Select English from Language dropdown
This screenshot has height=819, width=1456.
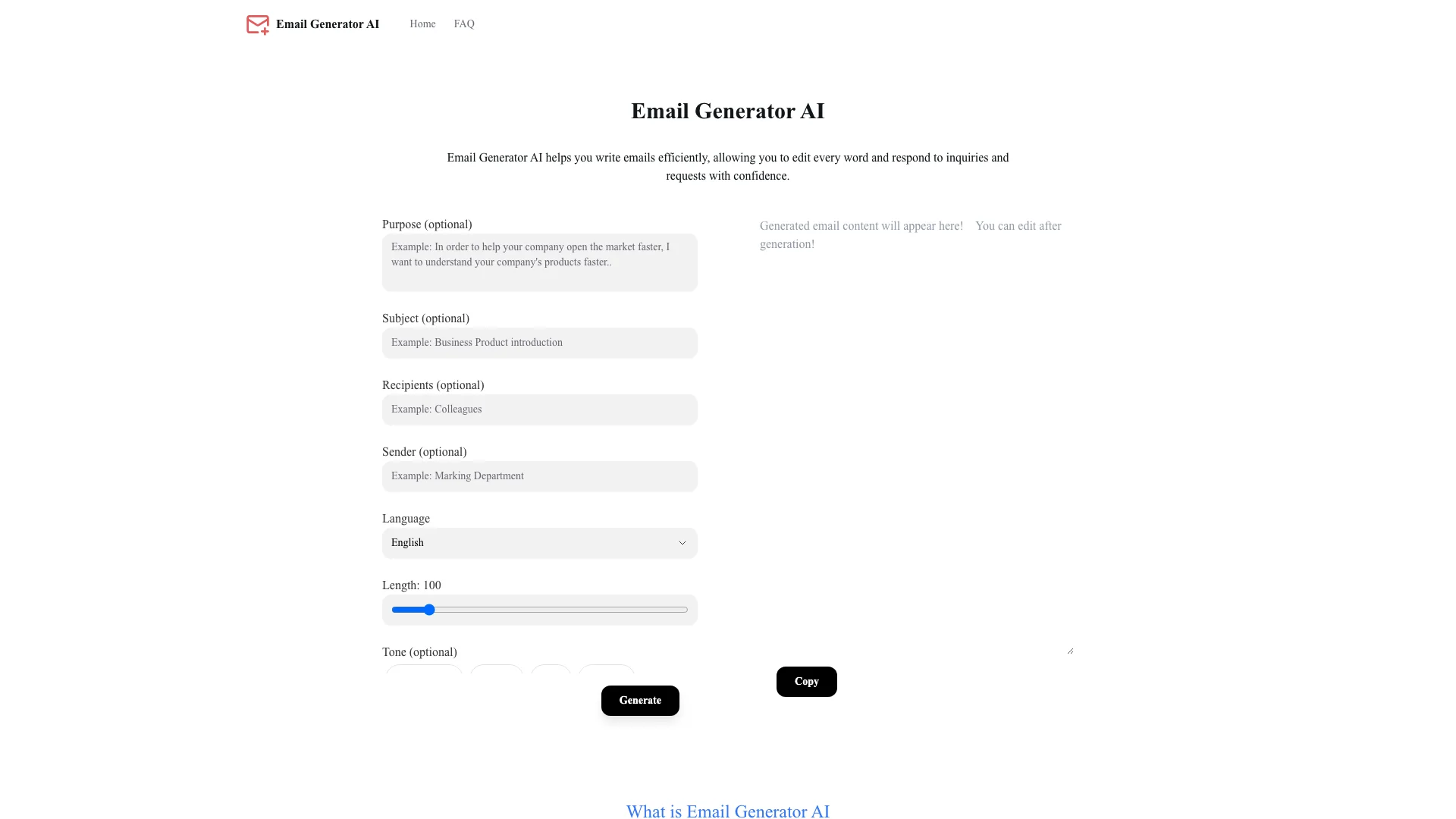[x=540, y=543]
